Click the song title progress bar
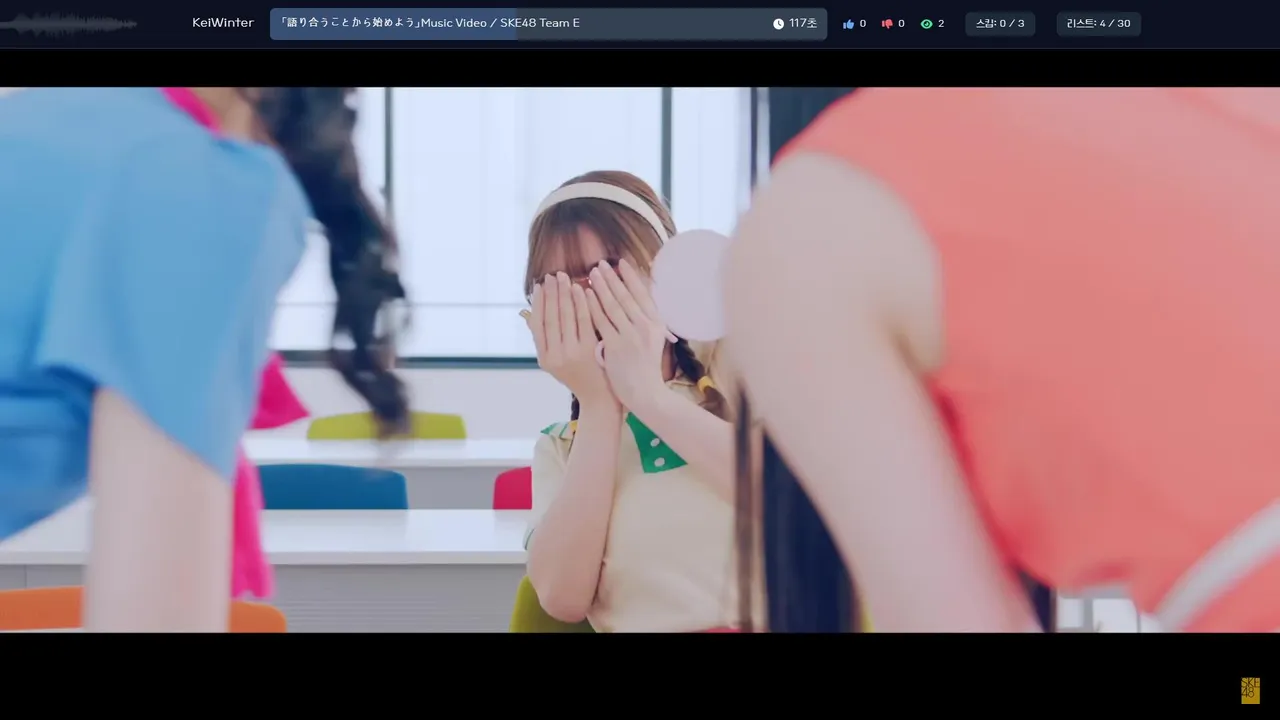 tap(548, 24)
